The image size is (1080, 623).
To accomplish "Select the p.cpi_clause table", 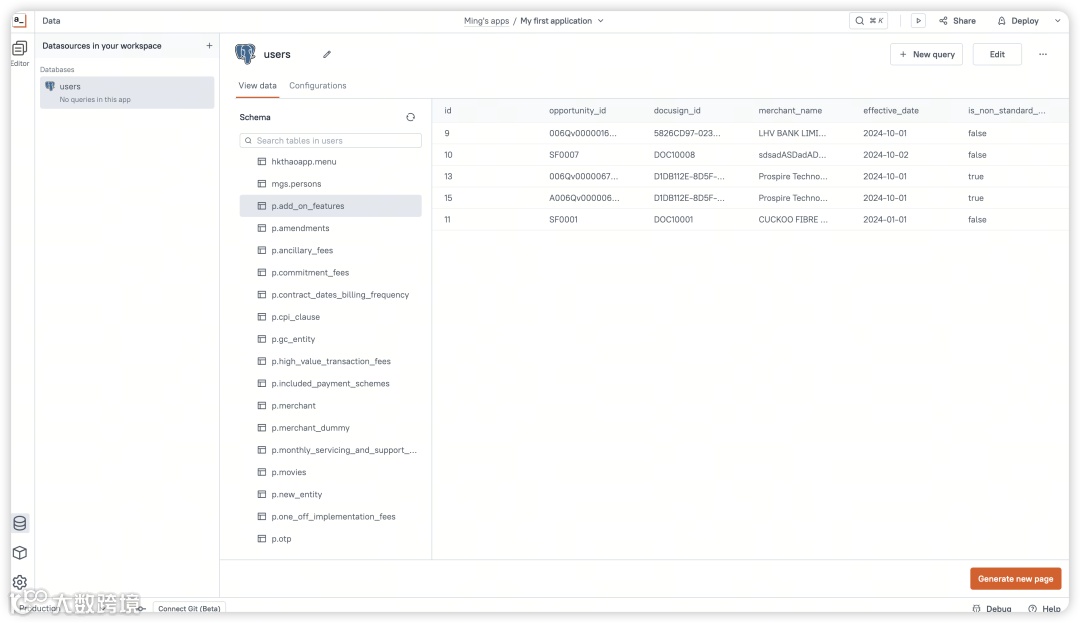I will coord(331,317).
